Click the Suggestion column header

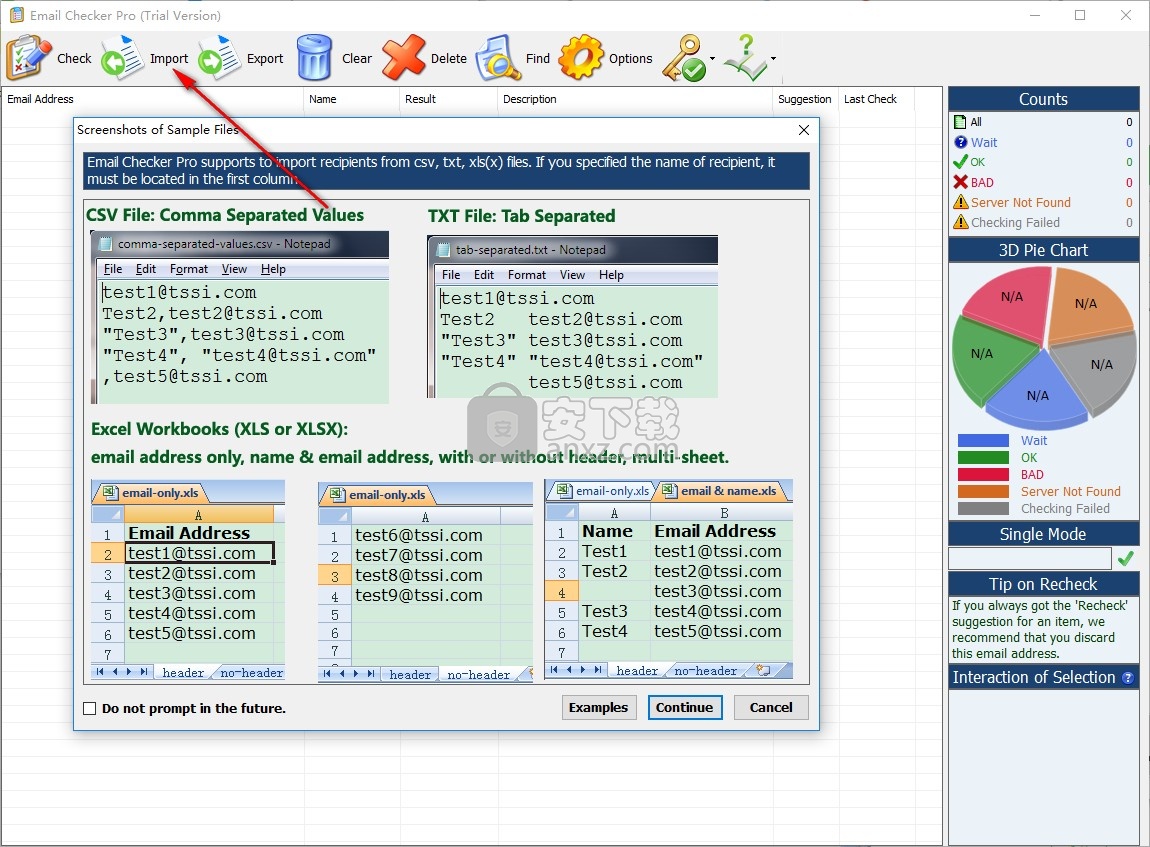click(x=805, y=99)
